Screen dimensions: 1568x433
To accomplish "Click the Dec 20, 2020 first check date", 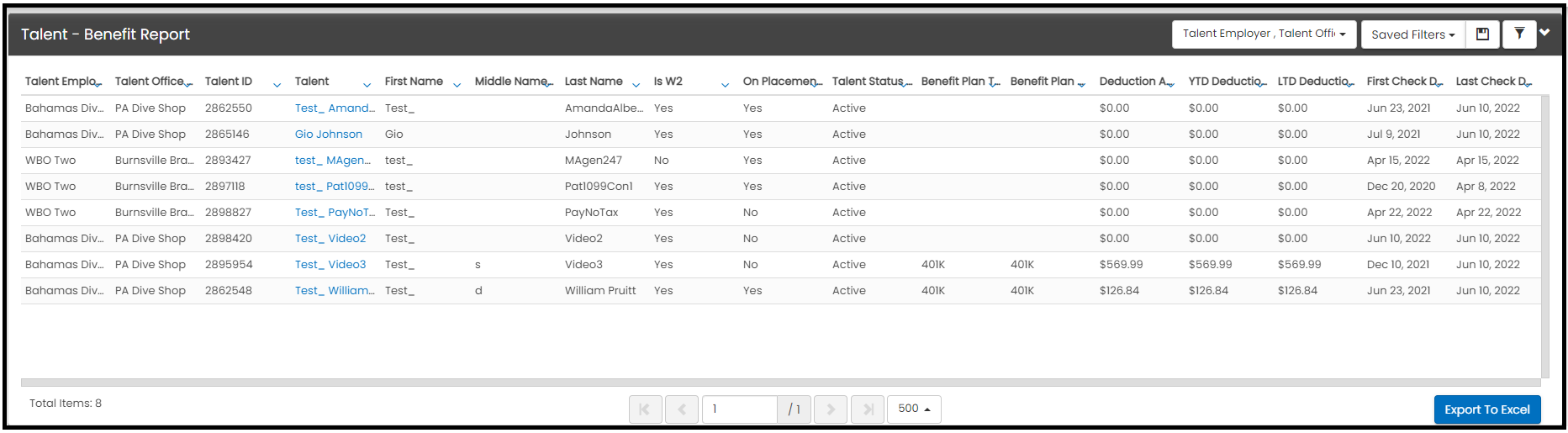I will tap(1402, 186).
